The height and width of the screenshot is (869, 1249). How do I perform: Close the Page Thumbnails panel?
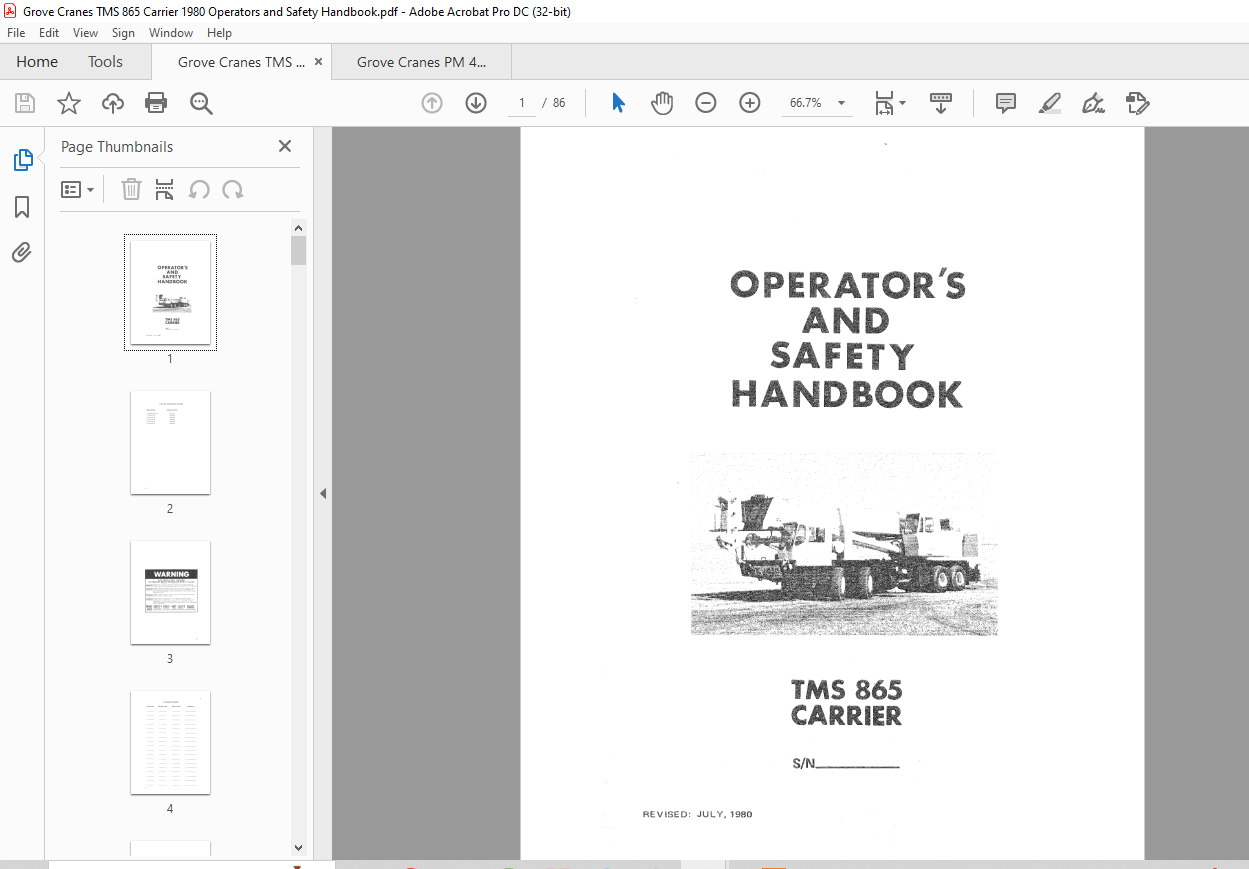coord(285,146)
